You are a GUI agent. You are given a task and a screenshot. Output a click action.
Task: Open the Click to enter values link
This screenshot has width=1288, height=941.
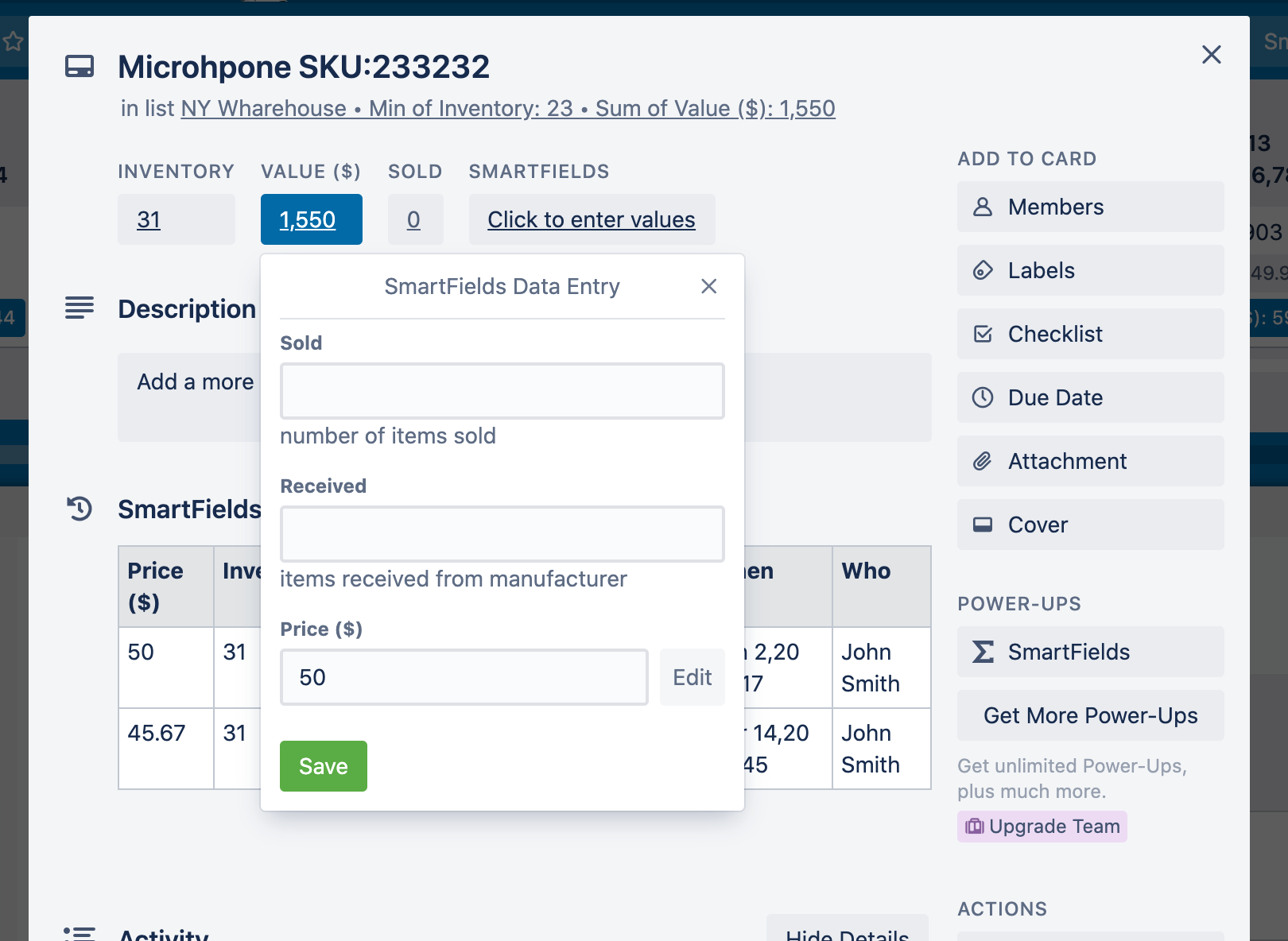pyautogui.click(x=592, y=219)
